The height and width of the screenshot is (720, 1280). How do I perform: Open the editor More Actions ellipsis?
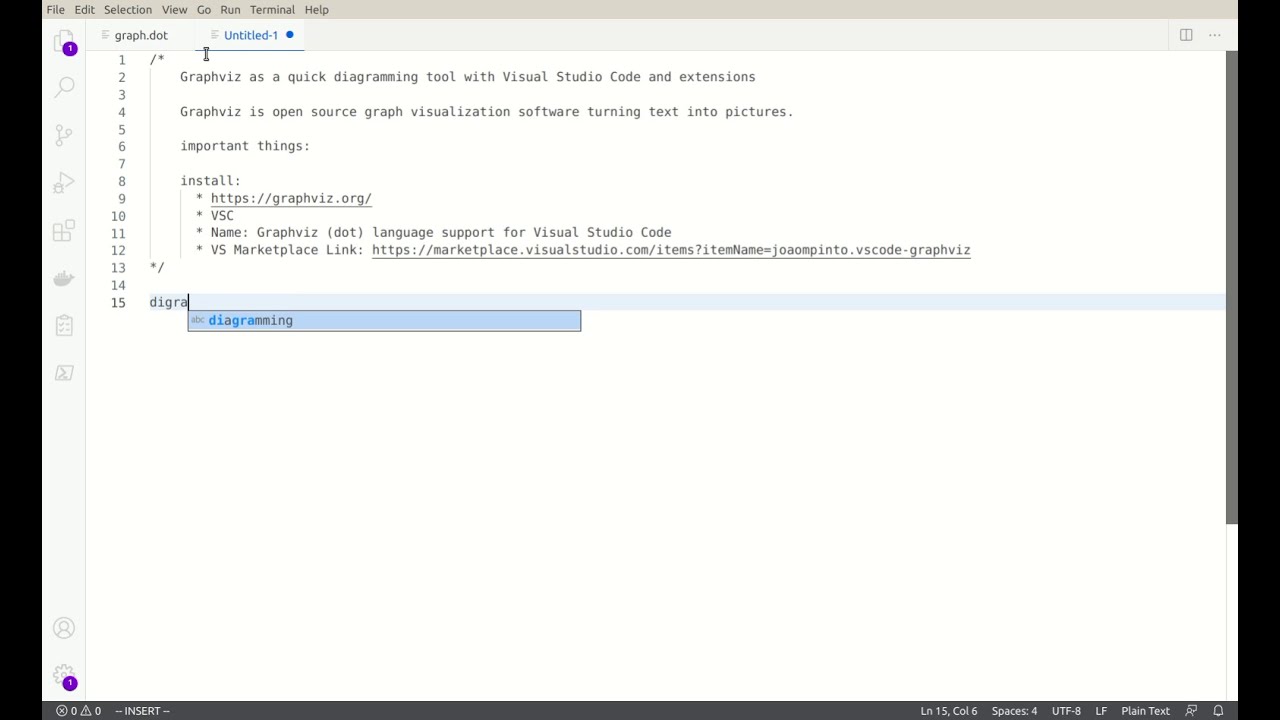coord(1215,35)
